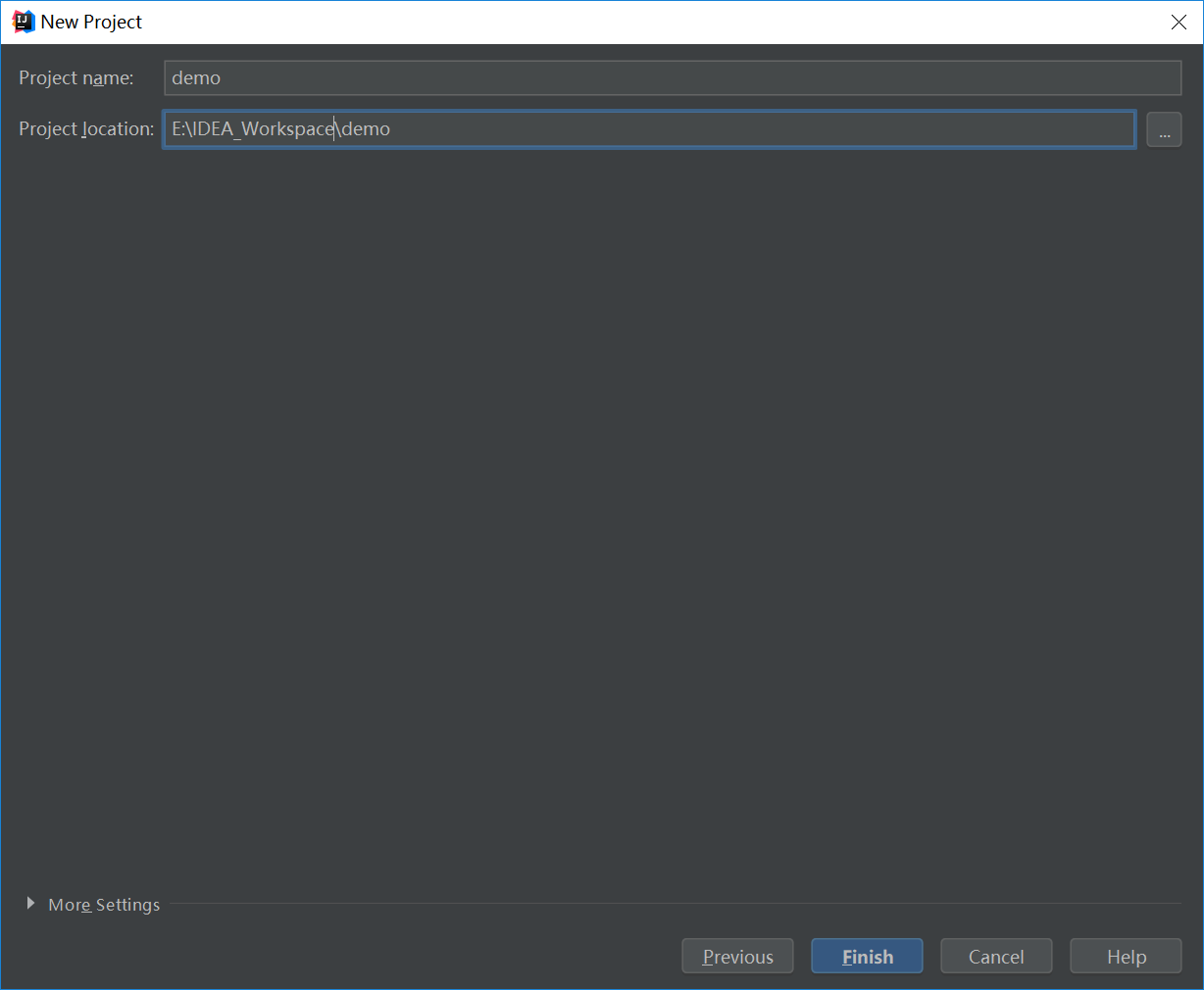Viewport: 1204px width, 990px height.
Task: Expand the More Settings section
Action: (x=30, y=904)
